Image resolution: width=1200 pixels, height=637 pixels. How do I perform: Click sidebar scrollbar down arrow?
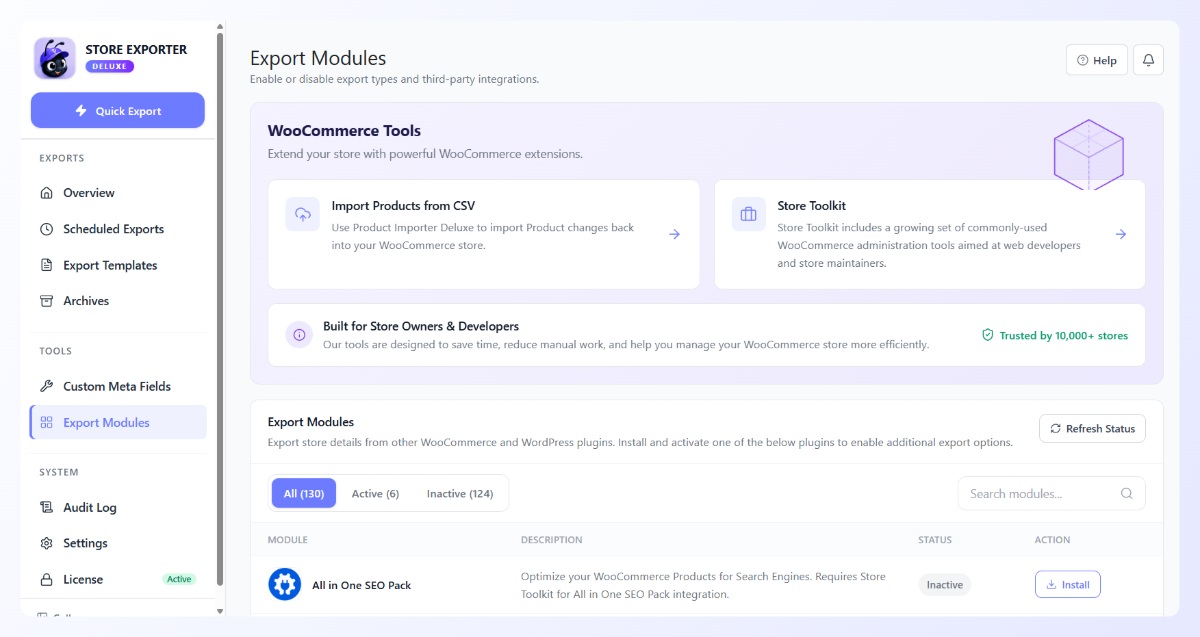tap(220, 609)
